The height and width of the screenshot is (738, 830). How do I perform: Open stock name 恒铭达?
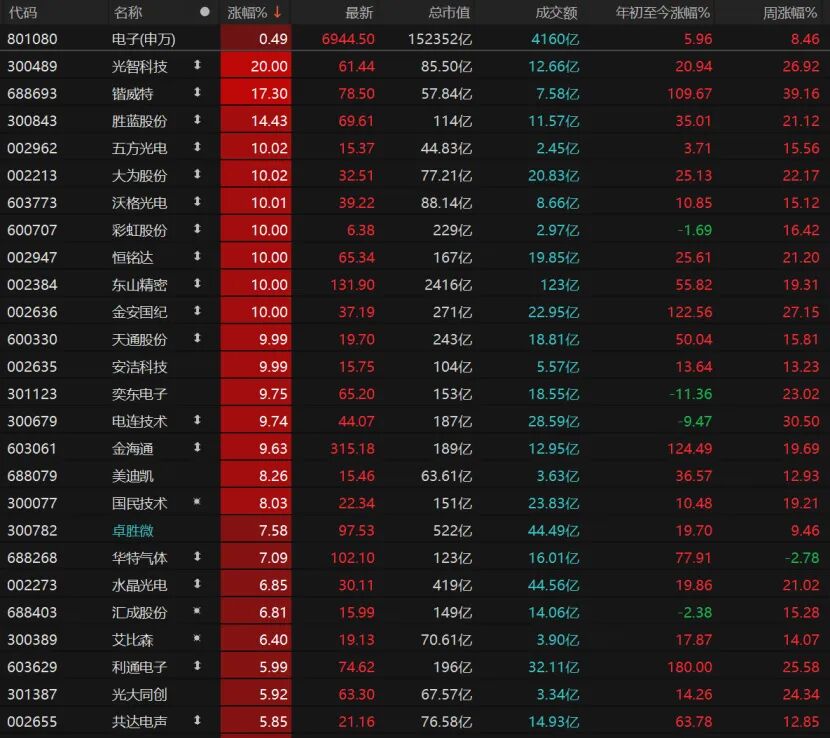click(x=132, y=258)
